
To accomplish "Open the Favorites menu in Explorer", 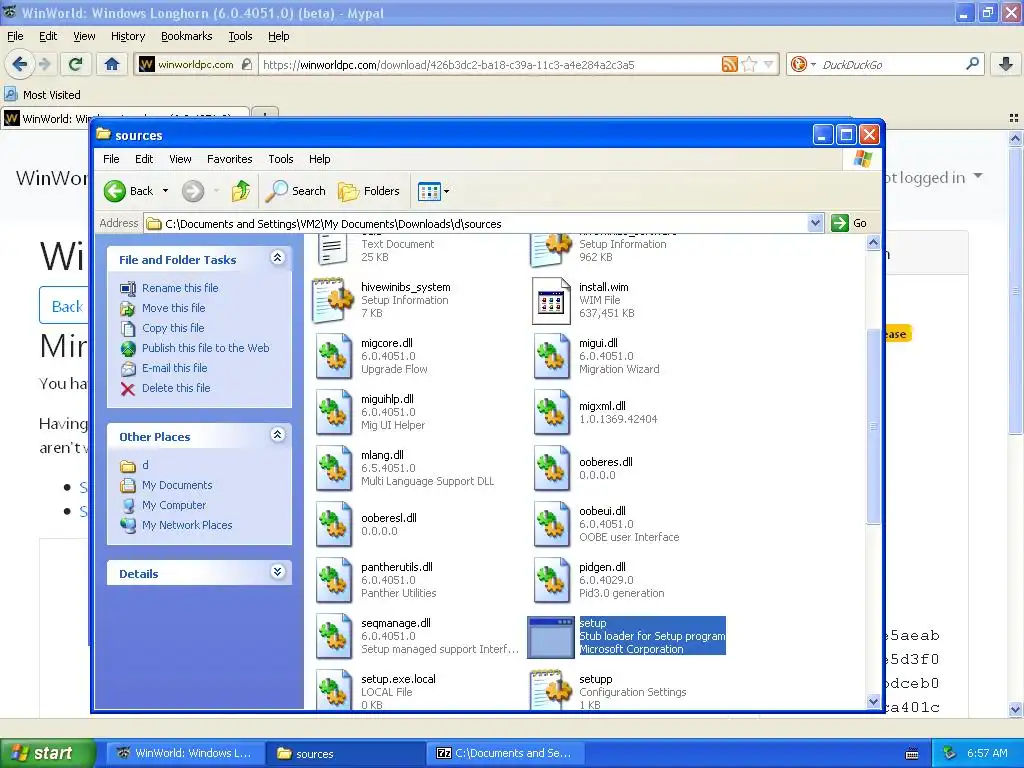I will (x=229, y=159).
